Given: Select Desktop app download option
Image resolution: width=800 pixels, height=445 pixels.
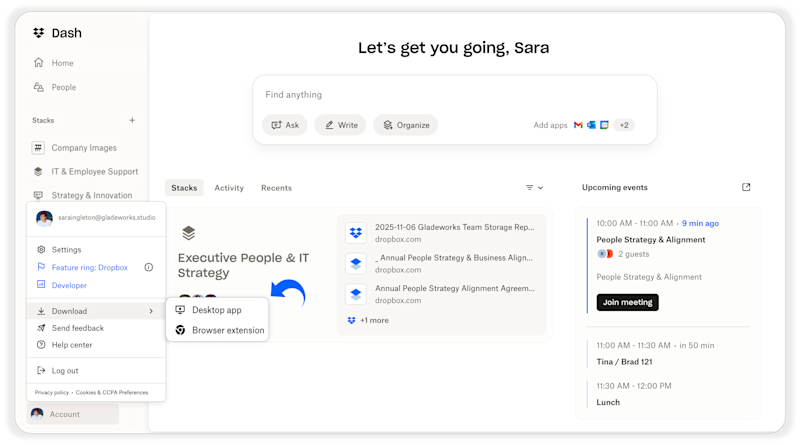Looking at the screenshot, I should pos(217,310).
